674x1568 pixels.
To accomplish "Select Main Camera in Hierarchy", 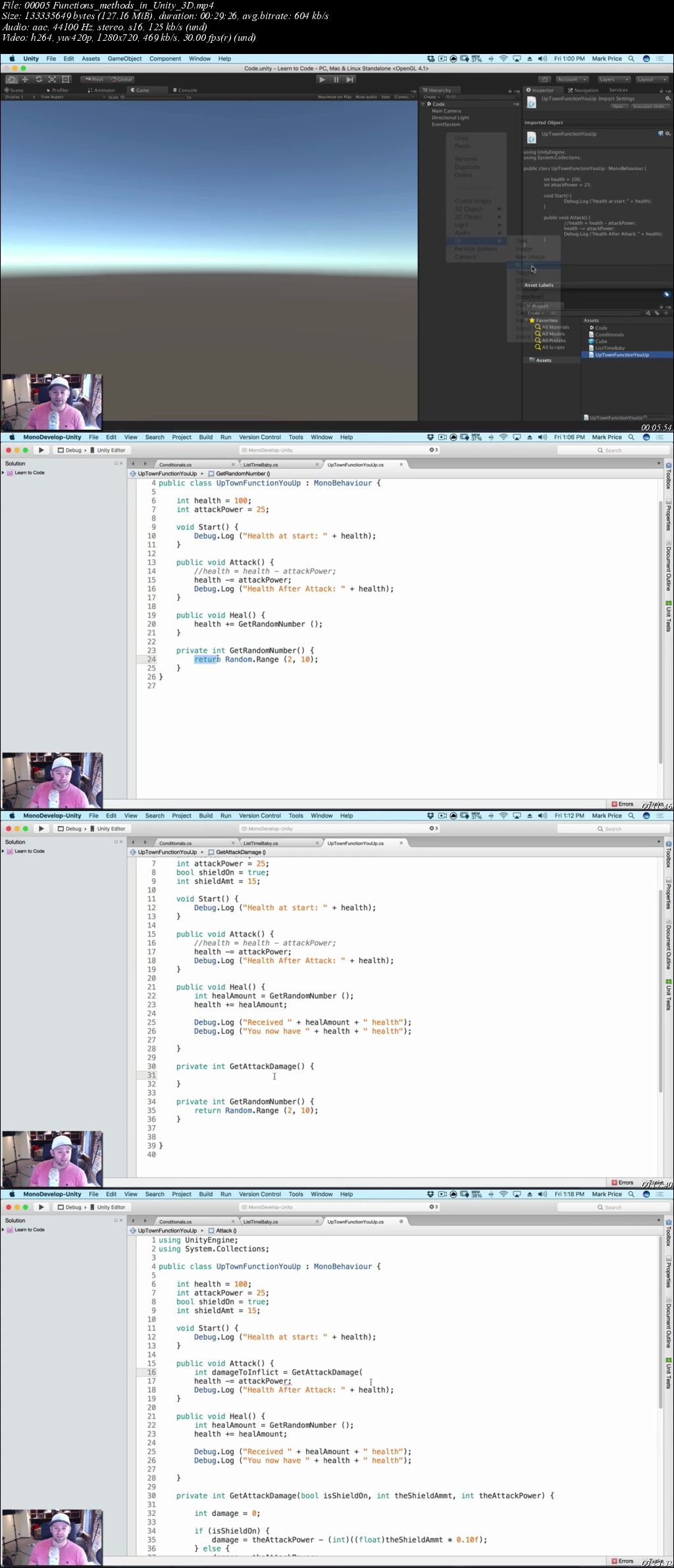I will point(446,111).
